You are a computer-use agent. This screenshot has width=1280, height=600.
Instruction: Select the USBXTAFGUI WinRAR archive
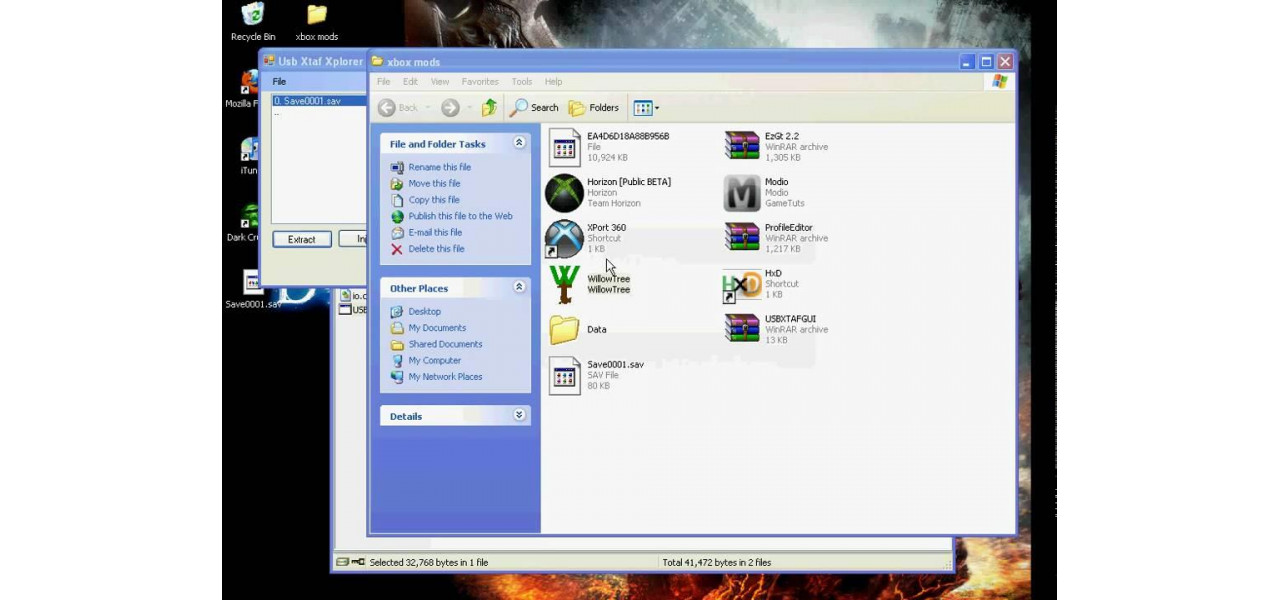click(x=742, y=329)
